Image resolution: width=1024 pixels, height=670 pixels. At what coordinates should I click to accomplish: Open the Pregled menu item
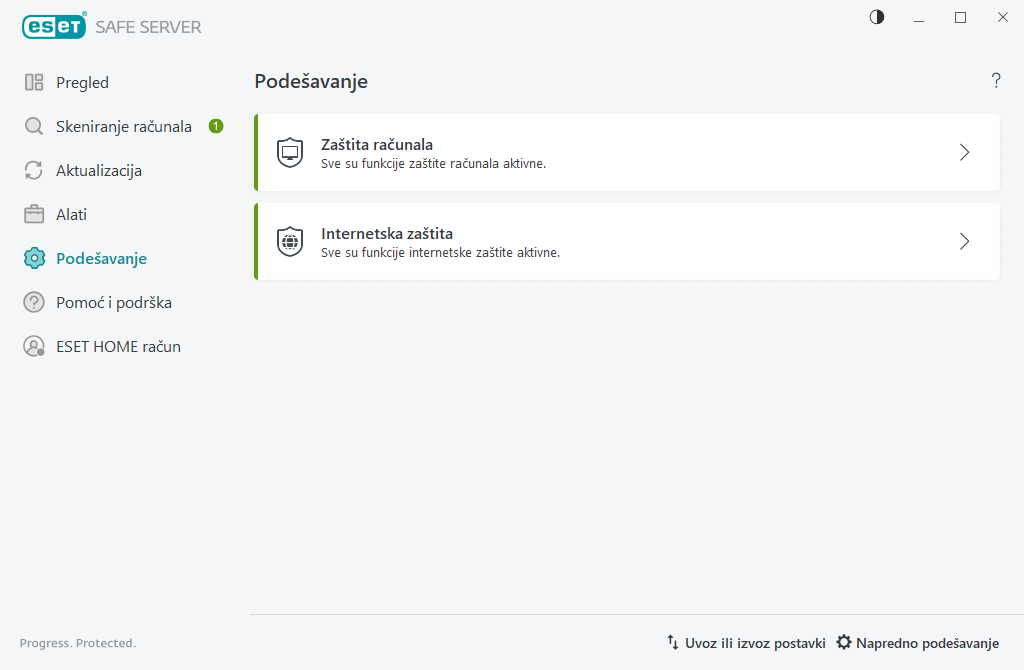coord(82,83)
